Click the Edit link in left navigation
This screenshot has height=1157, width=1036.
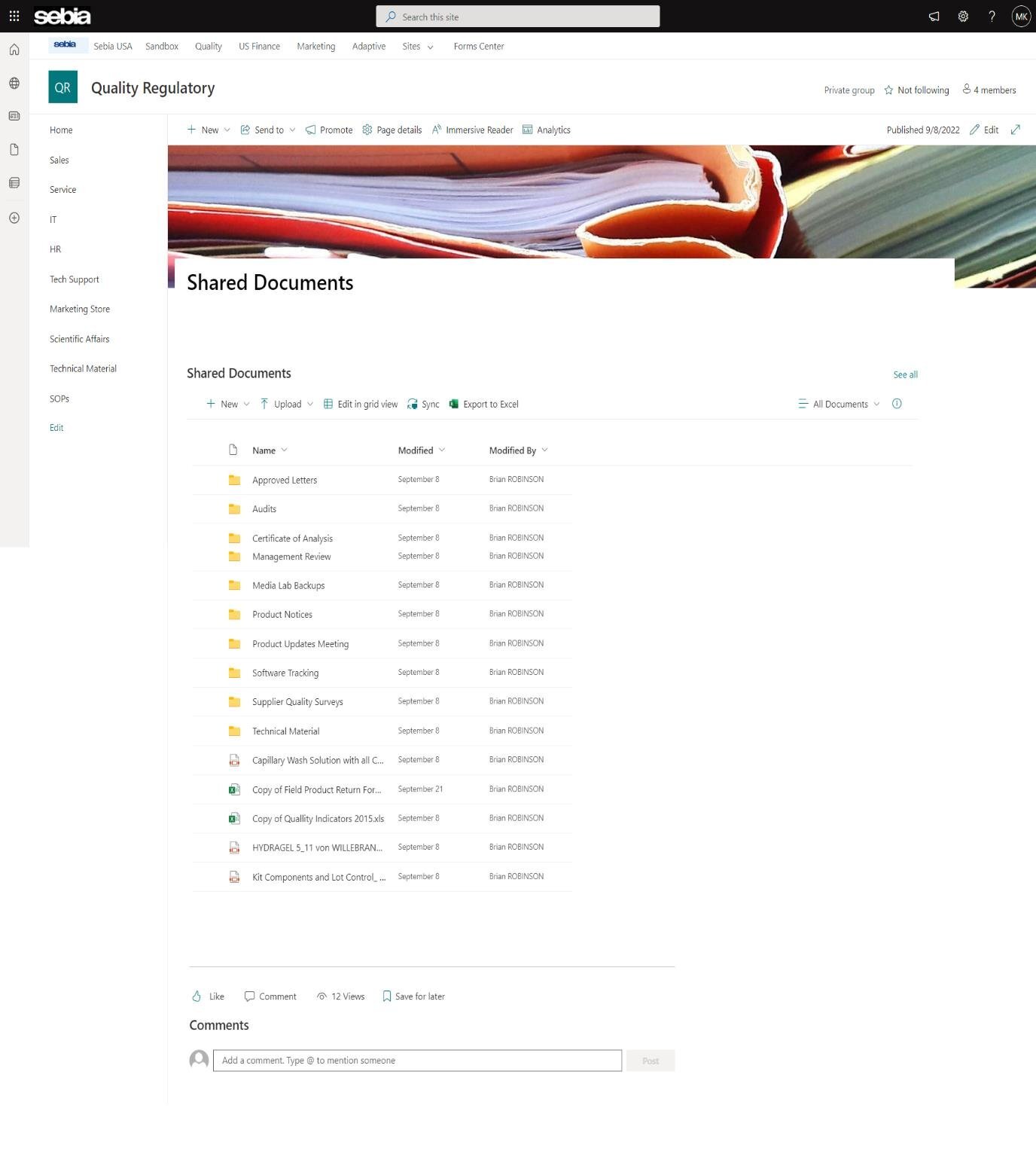coord(56,428)
